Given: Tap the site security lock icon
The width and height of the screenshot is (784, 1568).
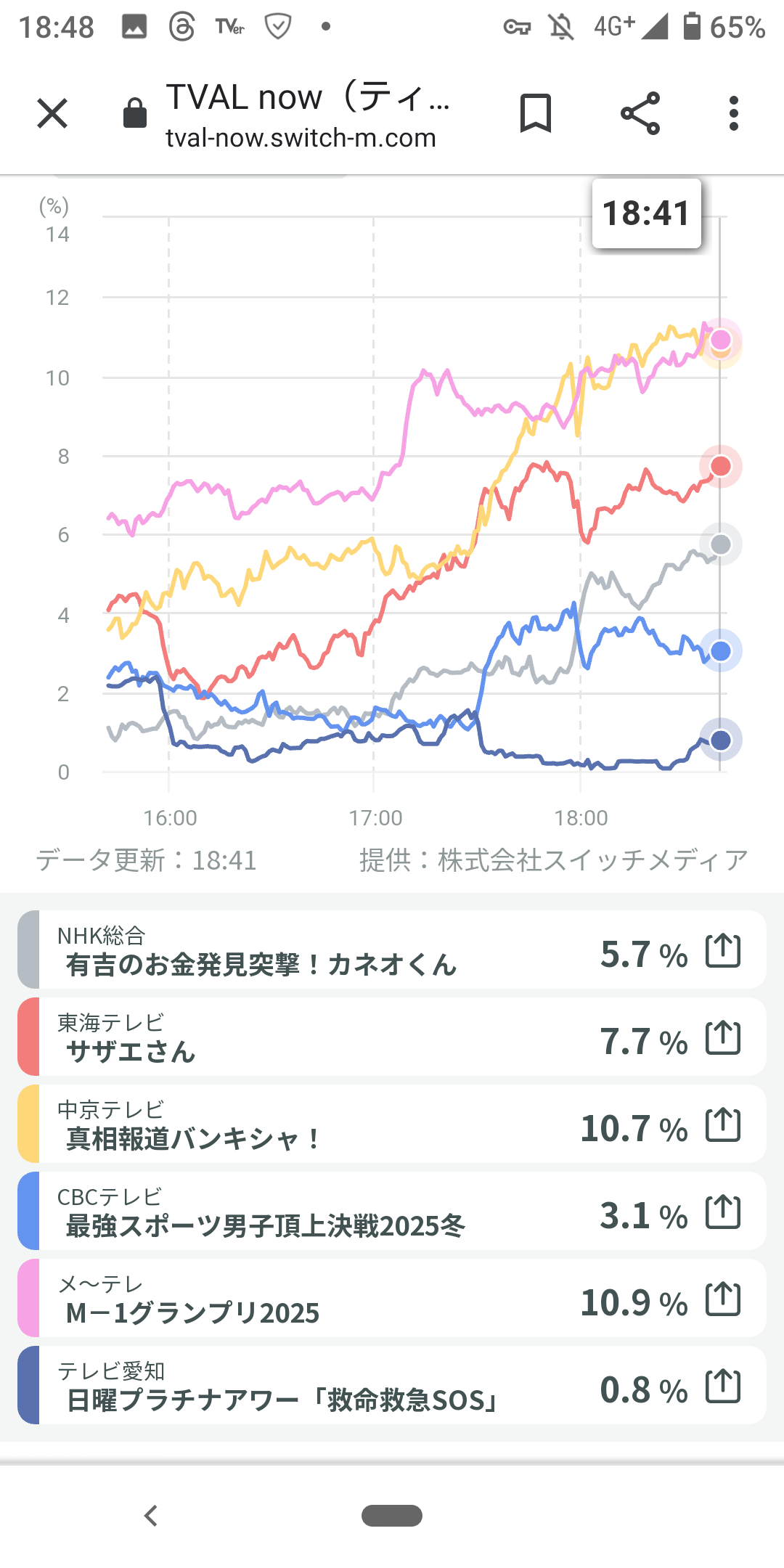Looking at the screenshot, I should [x=135, y=114].
